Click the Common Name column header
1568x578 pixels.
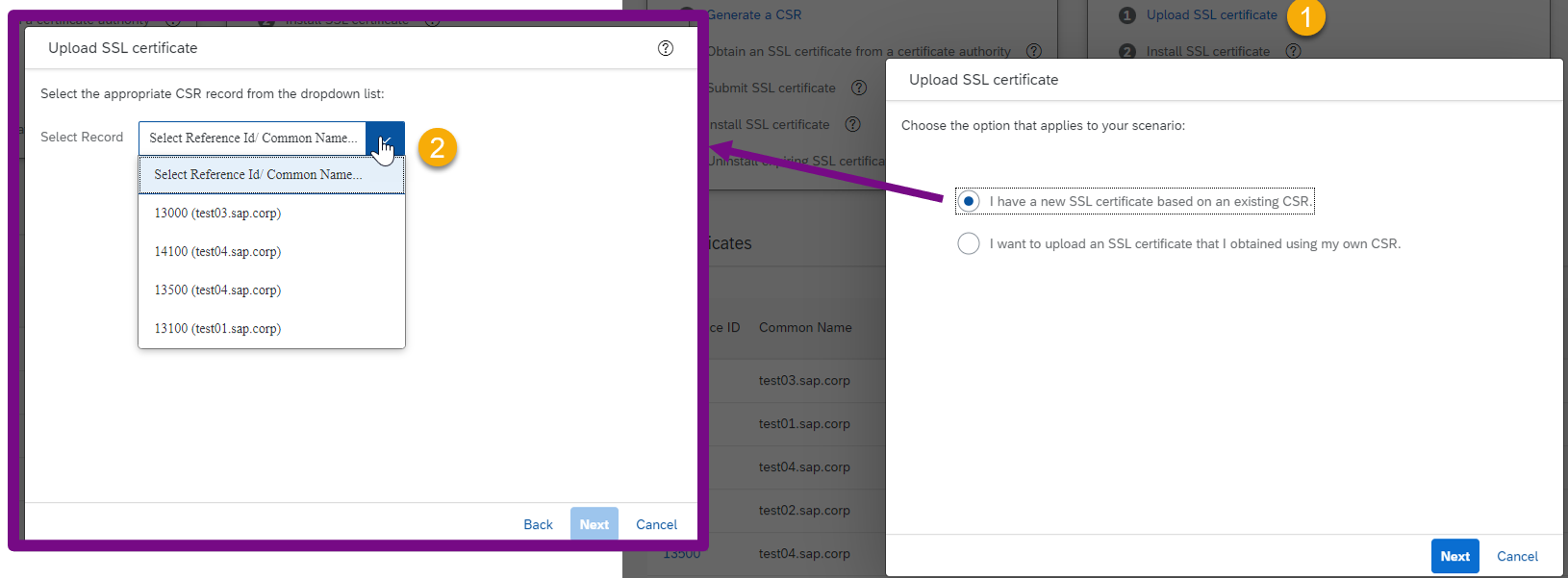point(805,328)
